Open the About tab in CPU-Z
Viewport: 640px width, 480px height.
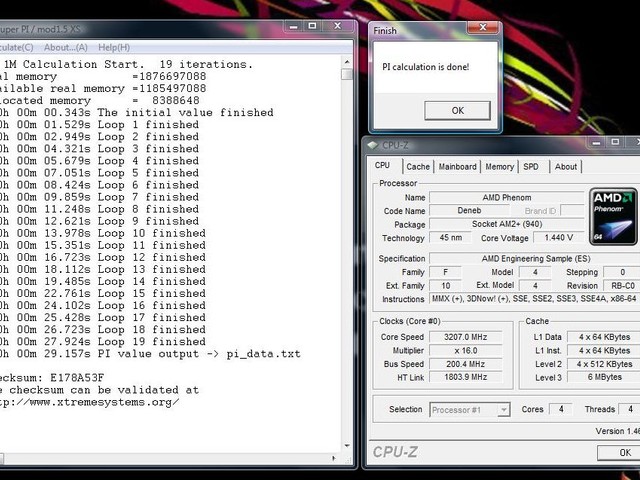(x=566, y=167)
